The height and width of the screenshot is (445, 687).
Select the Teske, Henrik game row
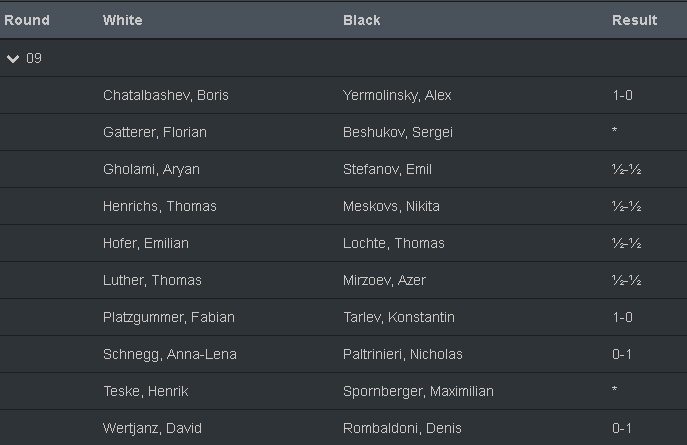pos(146,391)
